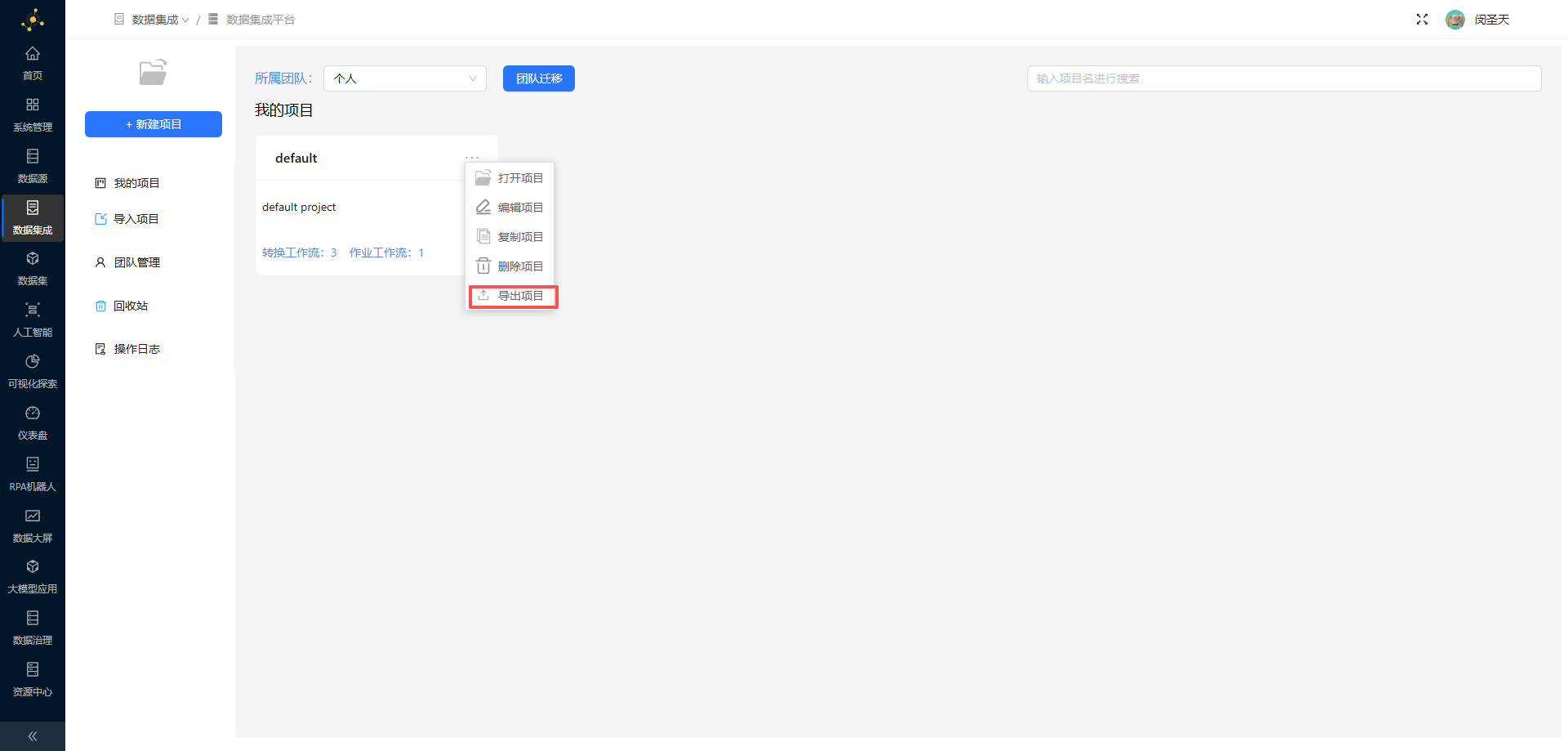Click the project name search field
The height and width of the screenshot is (751, 1568).
1283,78
